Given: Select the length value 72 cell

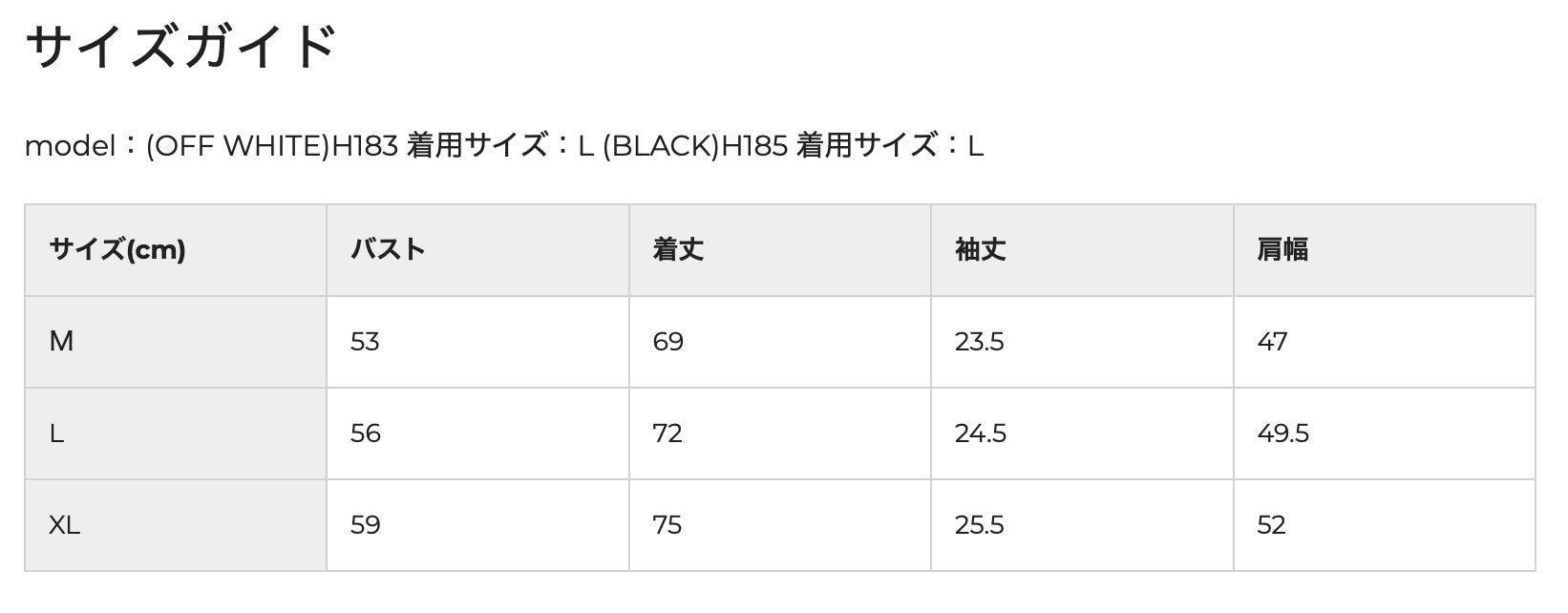Looking at the screenshot, I should click(x=667, y=433).
